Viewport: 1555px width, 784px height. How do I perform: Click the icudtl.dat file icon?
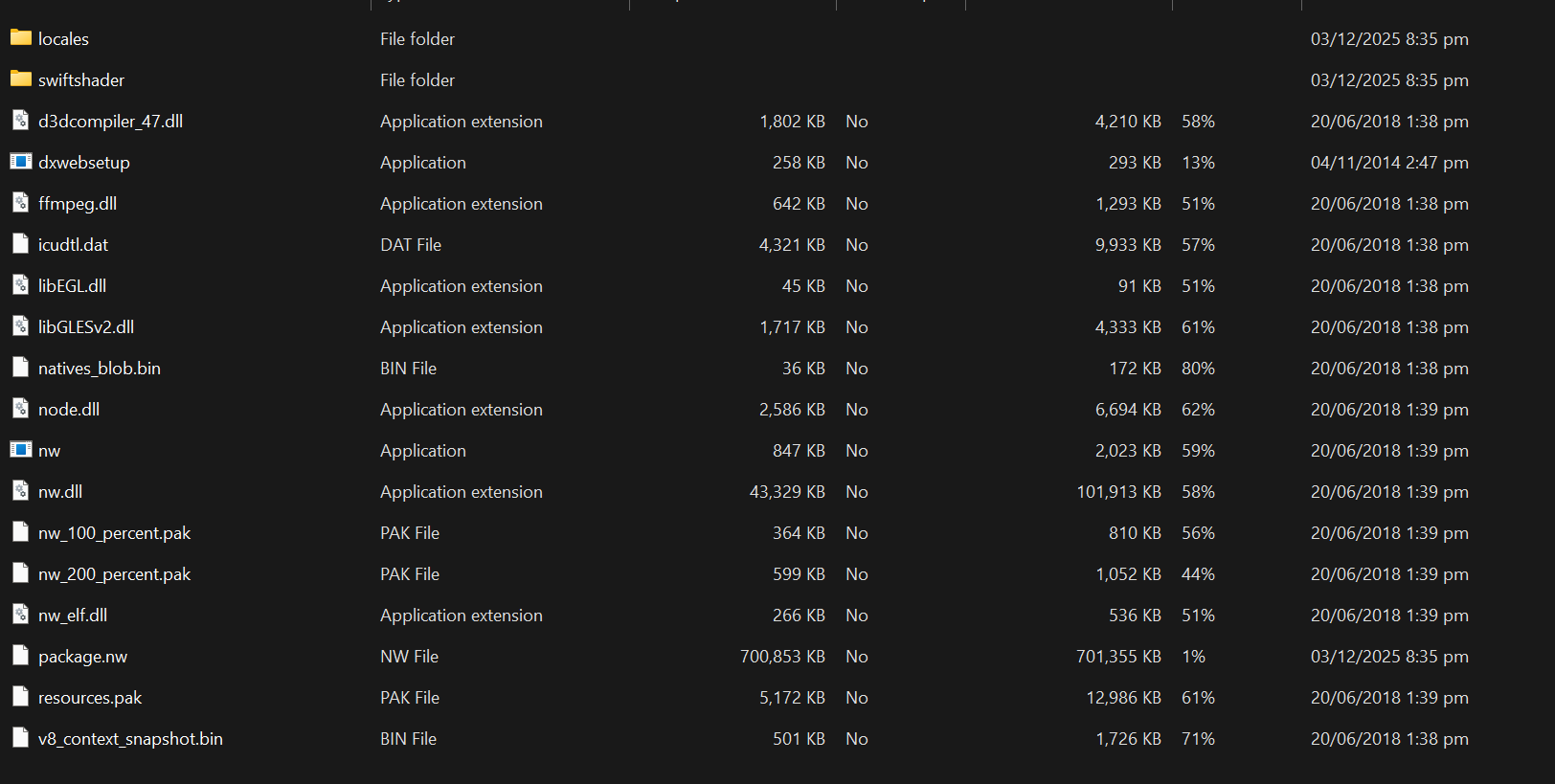[x=21, y=244]
